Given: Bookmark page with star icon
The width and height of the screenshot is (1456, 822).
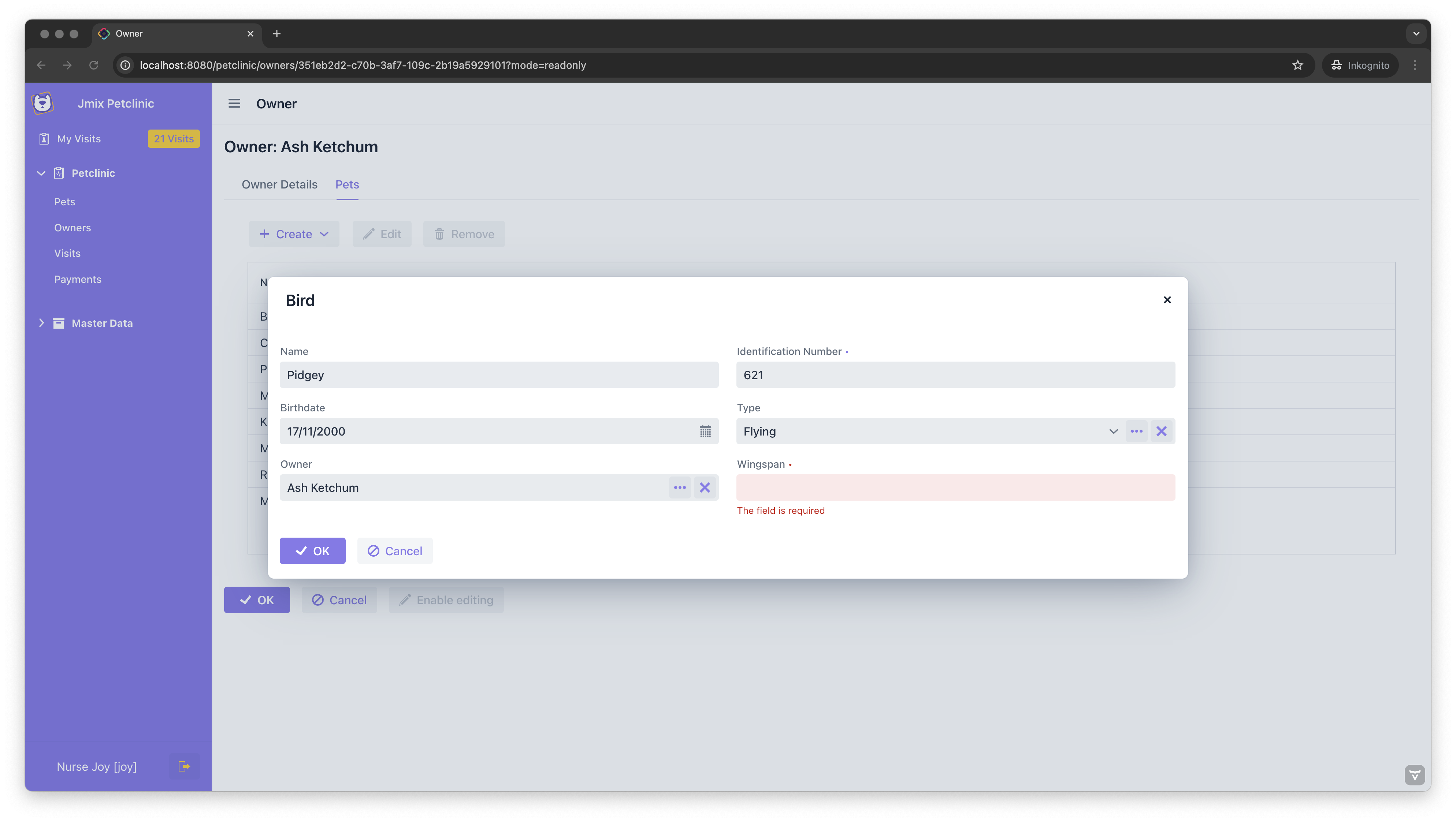Looking at the screenshot, I should pyautogui.click(x=1297, y=65).
